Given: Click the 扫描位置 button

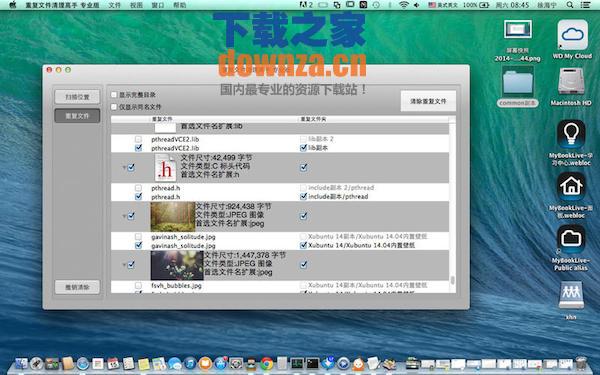Looking at the screenshot, I should tap(77, 97).
